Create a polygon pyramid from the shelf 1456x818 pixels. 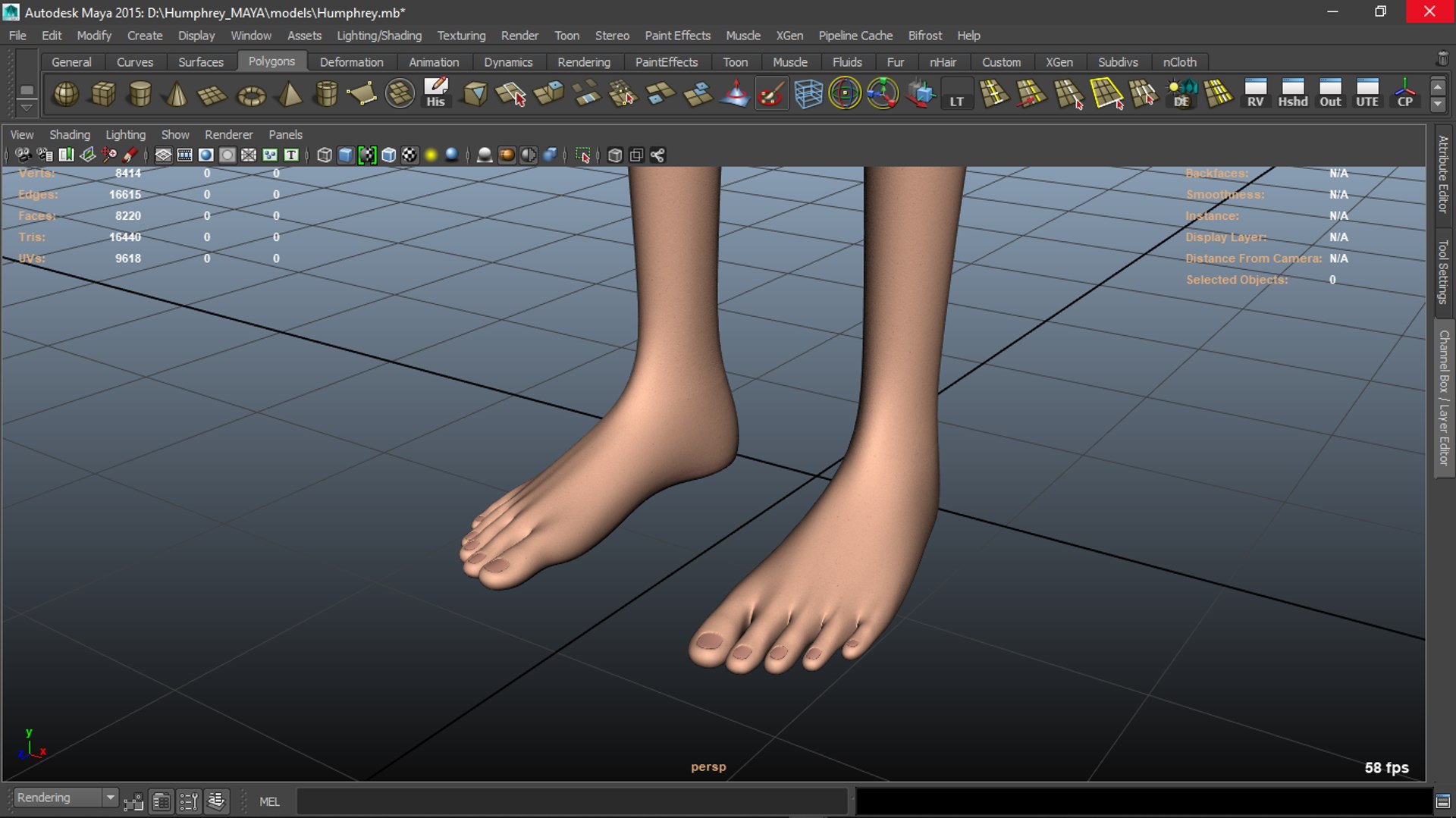(x=289, y=94)
